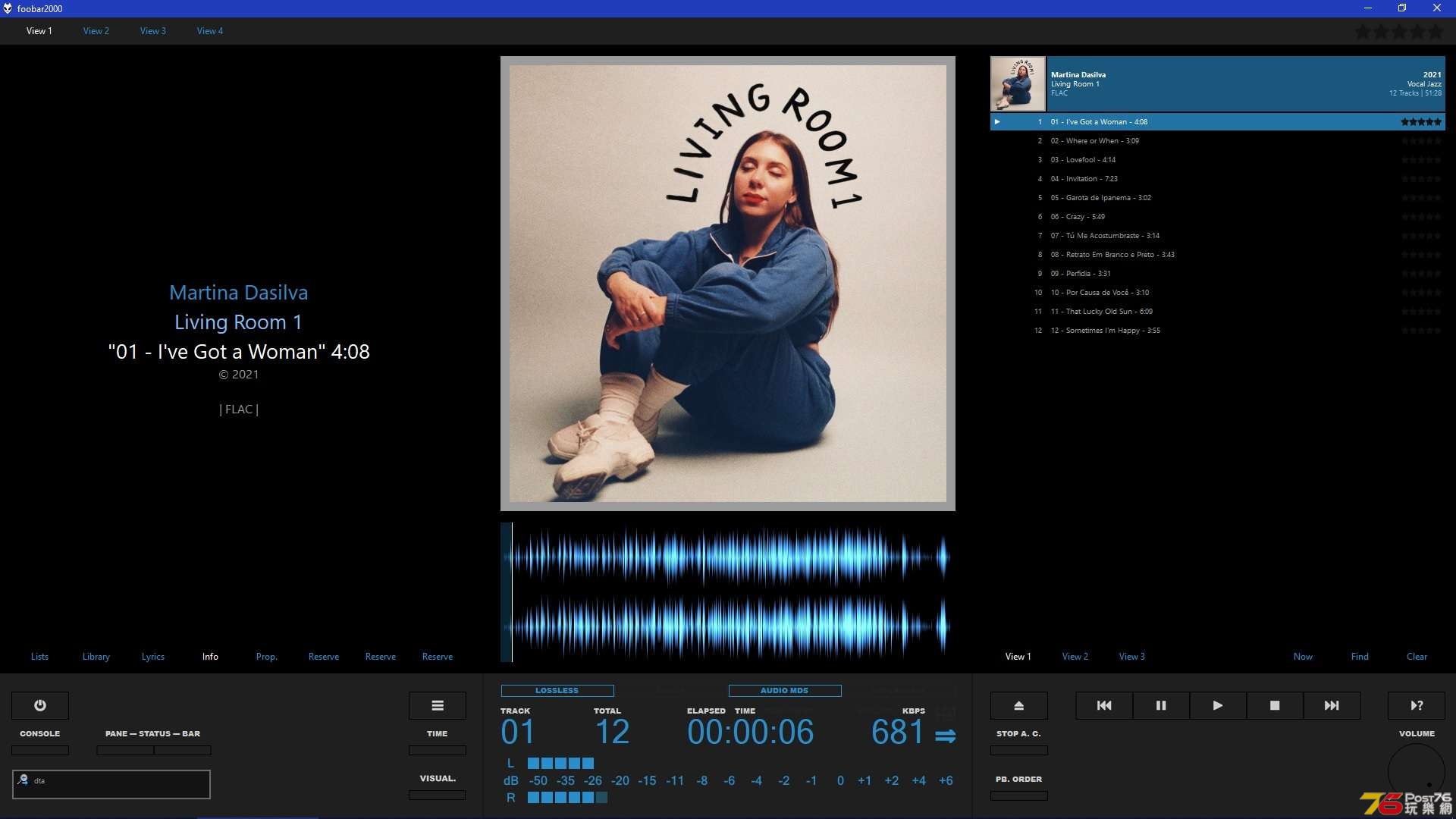Select the Info tab
Image resolution: width=1456 pixels, height=819 pixels.
tap(210, 657)
